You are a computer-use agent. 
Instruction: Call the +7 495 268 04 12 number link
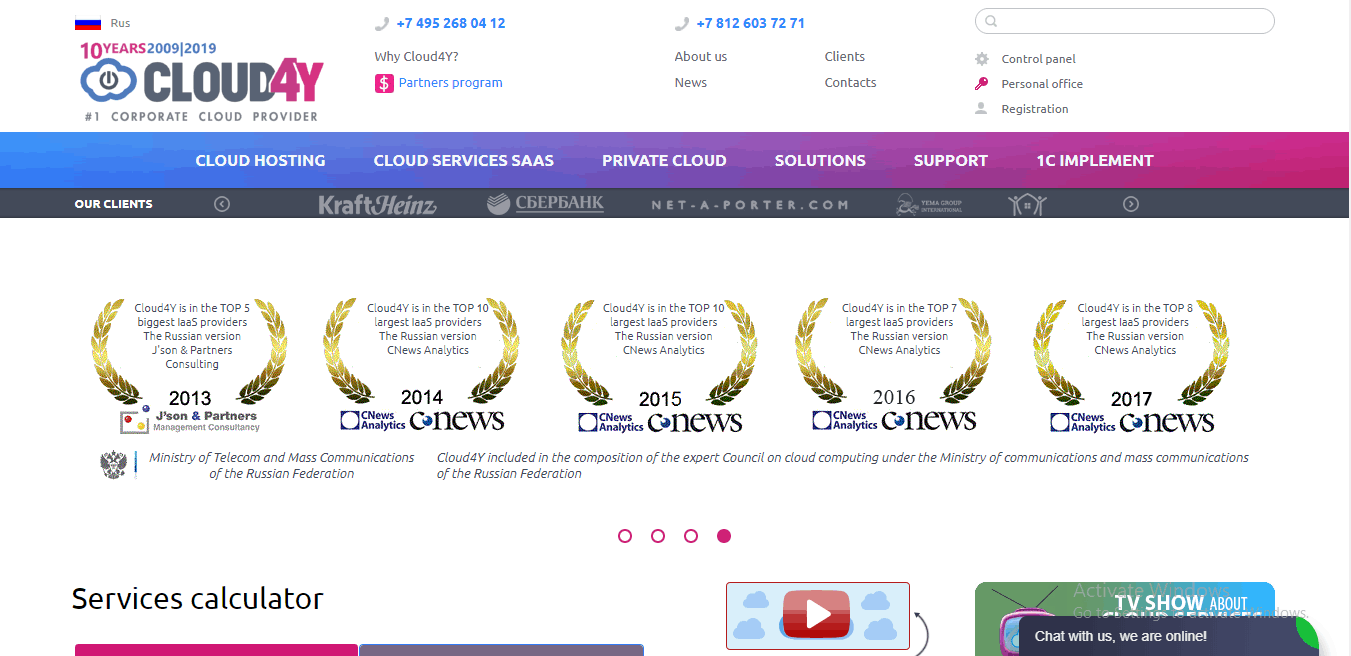pos(451,23)
